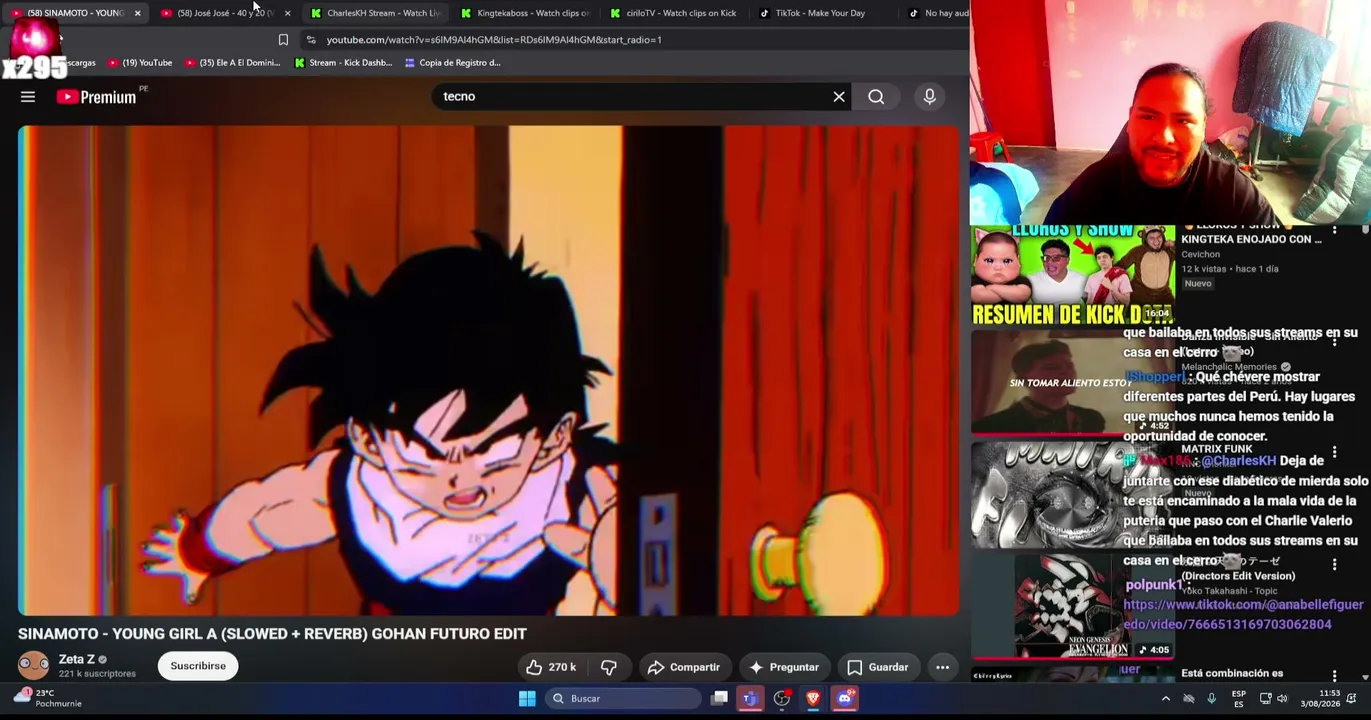Click the taskbar Buscar search box
Screen dimensions: 1371x720
point(624,699)
